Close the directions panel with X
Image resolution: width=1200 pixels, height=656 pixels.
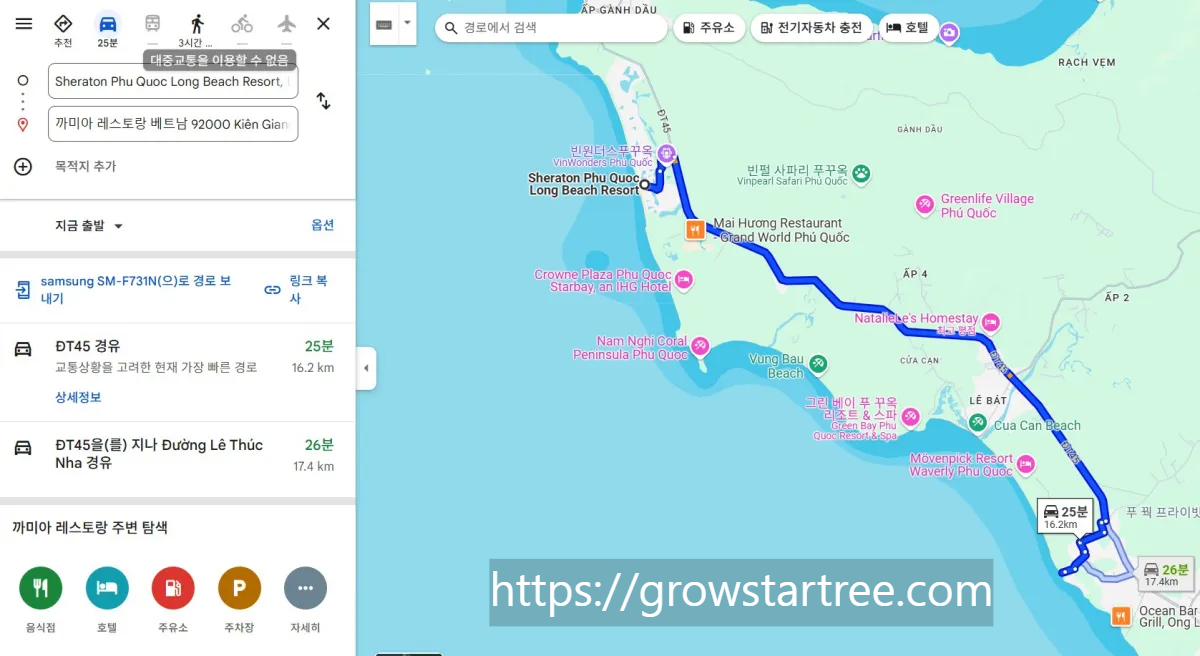click(x=323, y=24)
